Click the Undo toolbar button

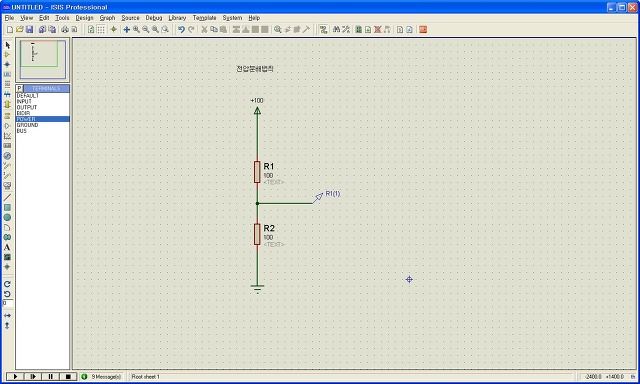181,29
